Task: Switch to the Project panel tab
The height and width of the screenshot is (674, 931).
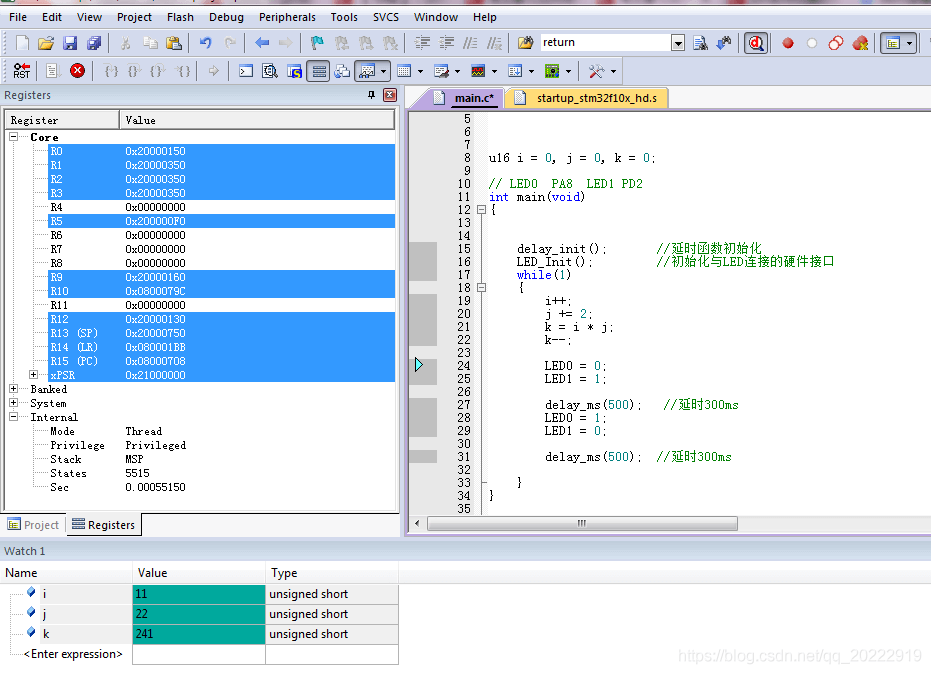Action: (x=33, y=525)
